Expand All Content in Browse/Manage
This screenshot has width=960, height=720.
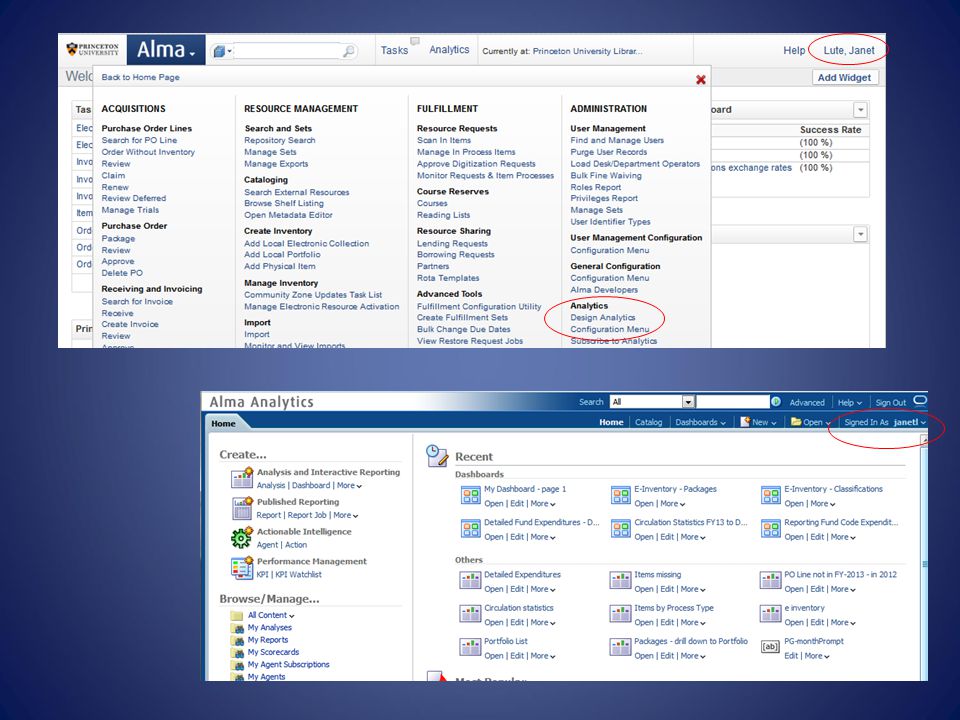coord(271,615)
